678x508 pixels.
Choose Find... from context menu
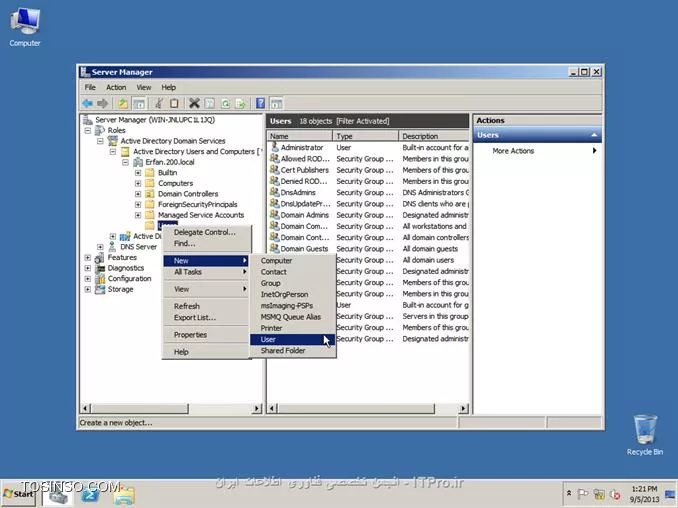185,243
